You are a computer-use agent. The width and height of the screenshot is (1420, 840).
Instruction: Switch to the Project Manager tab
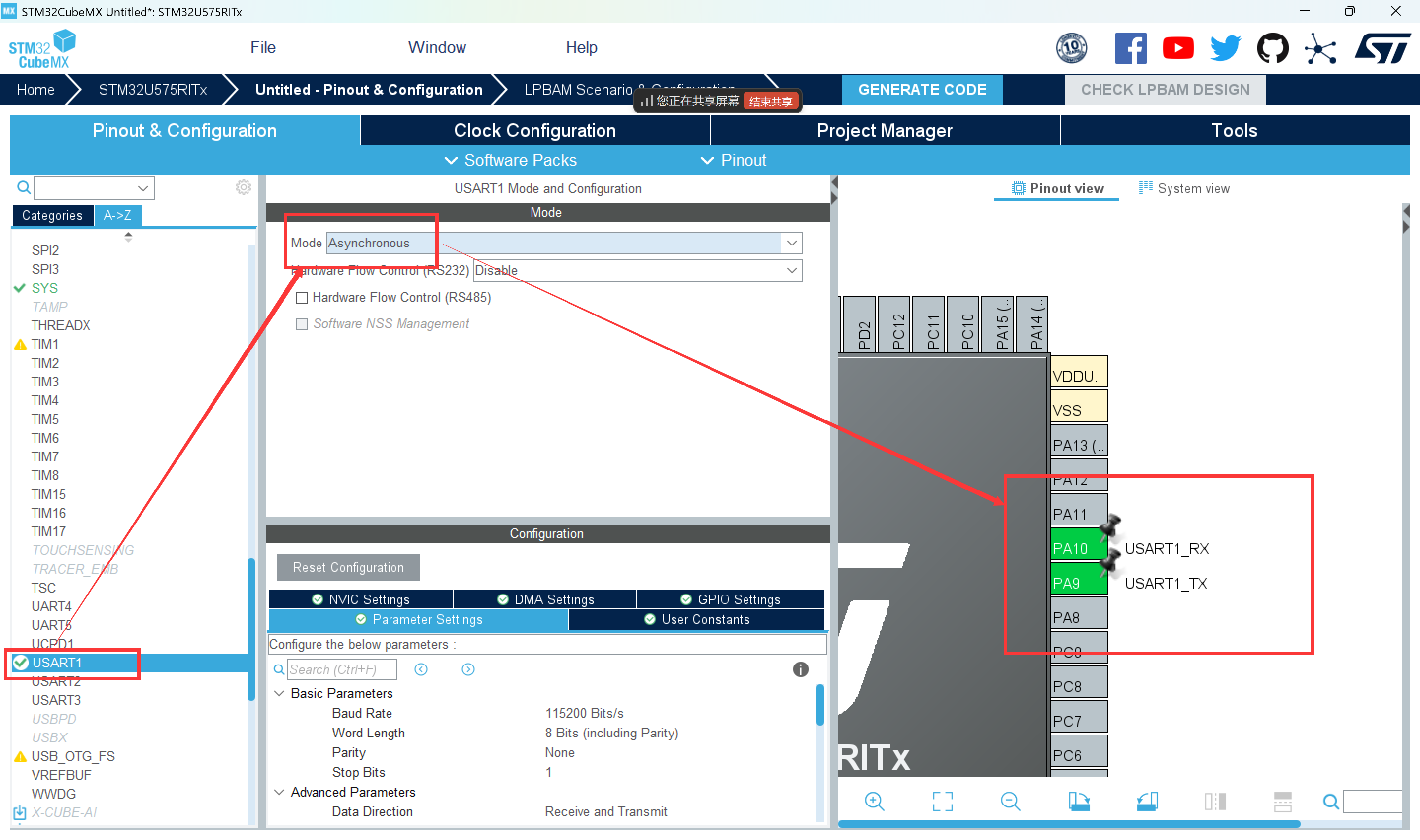click(885, 131)
